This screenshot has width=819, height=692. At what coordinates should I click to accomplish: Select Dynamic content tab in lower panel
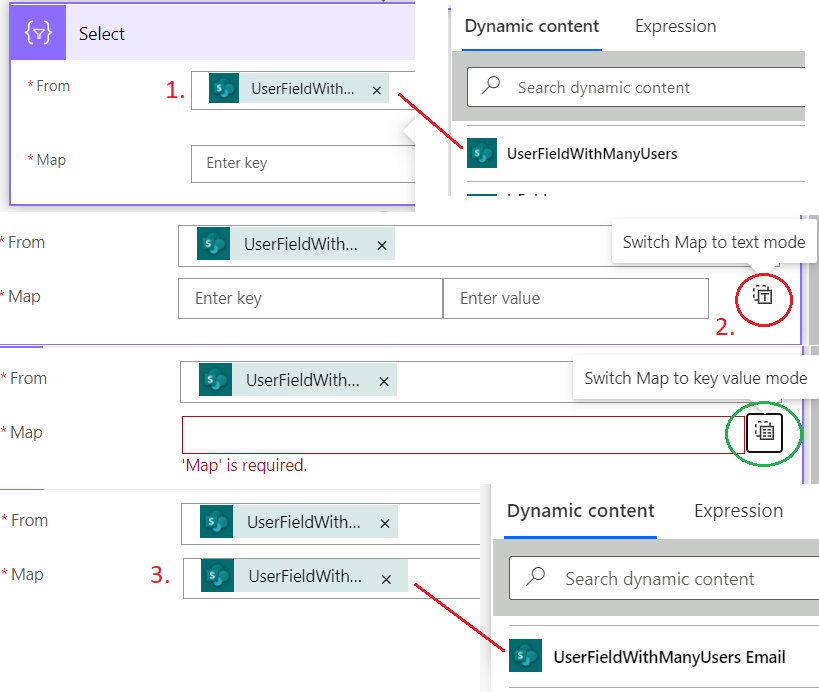[580, 511]
